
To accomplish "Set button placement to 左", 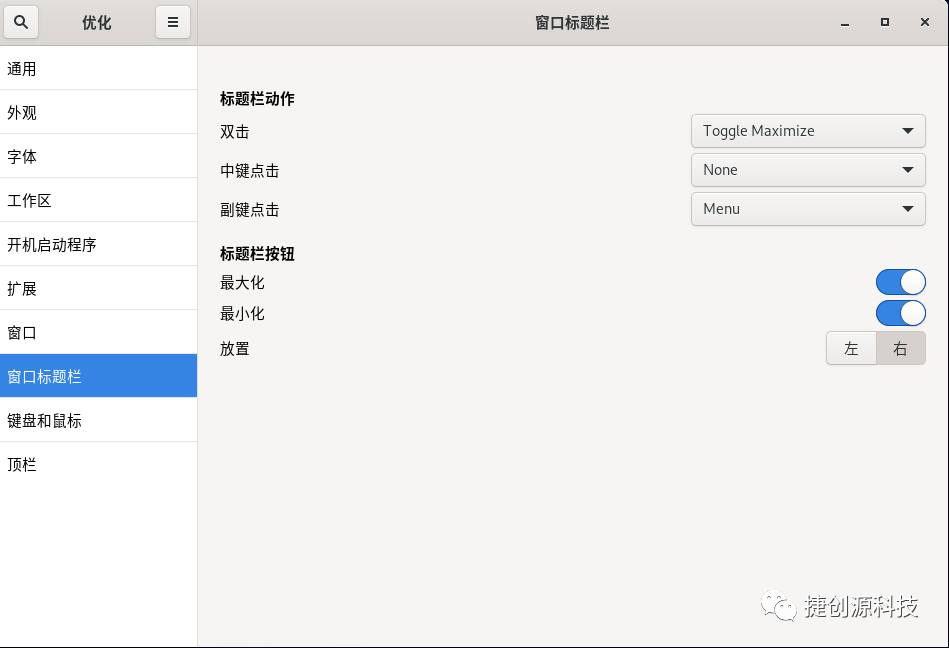I will (851, 348).
